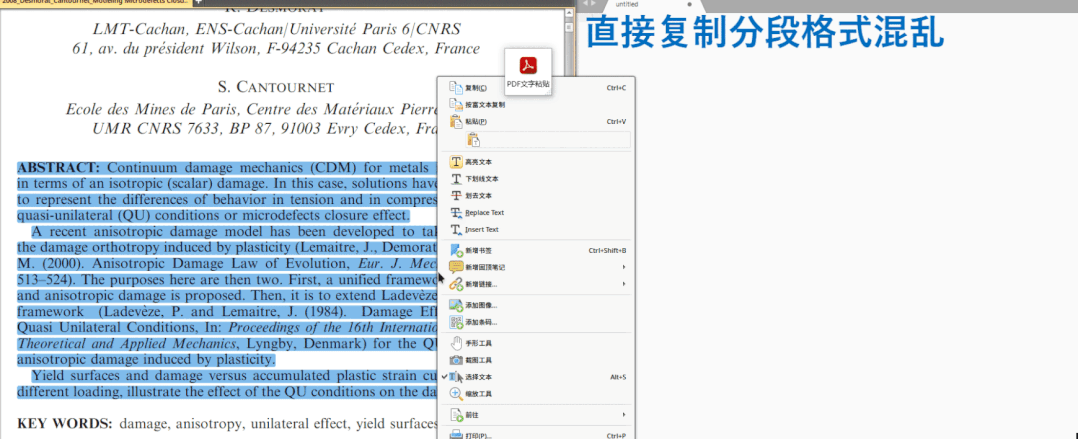
Task: Expand the 前往 go-to submenu
Action: coord(536,415)
